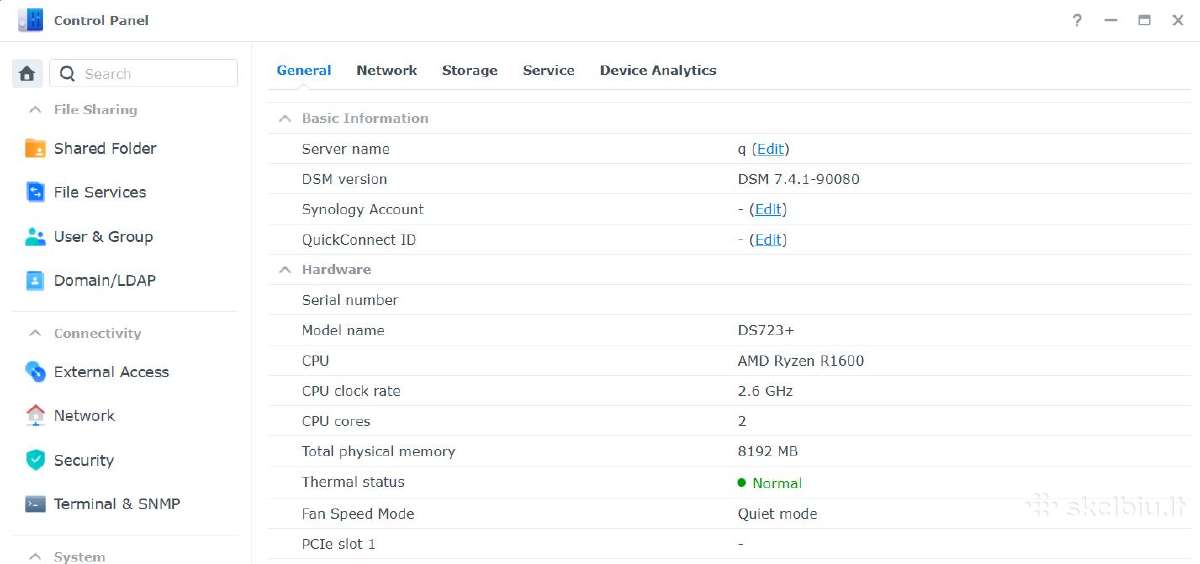Go to Control Panel home icon
The image size is (1200, 564).
[28, 74]
